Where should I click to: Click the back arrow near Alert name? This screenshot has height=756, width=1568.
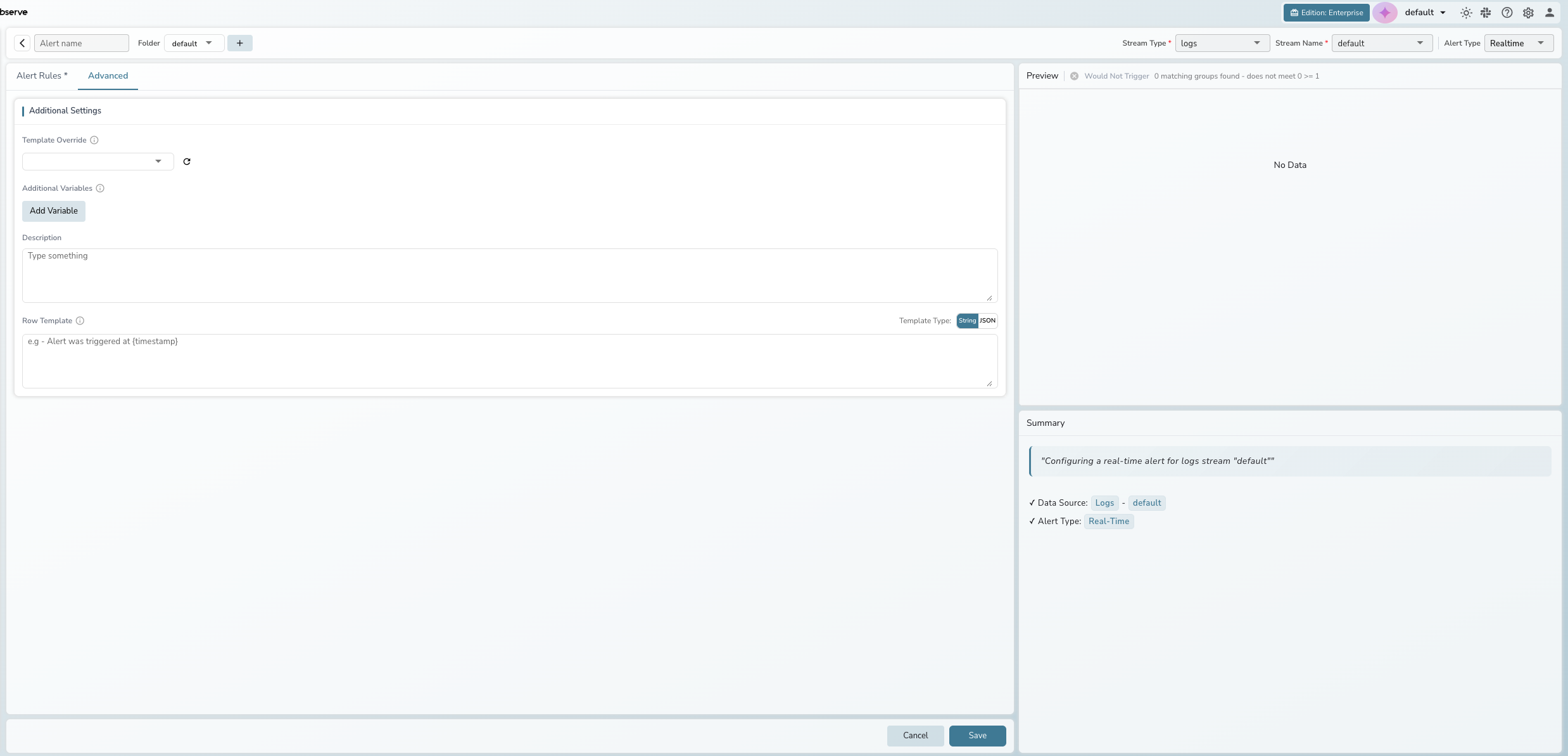point(22,42)
